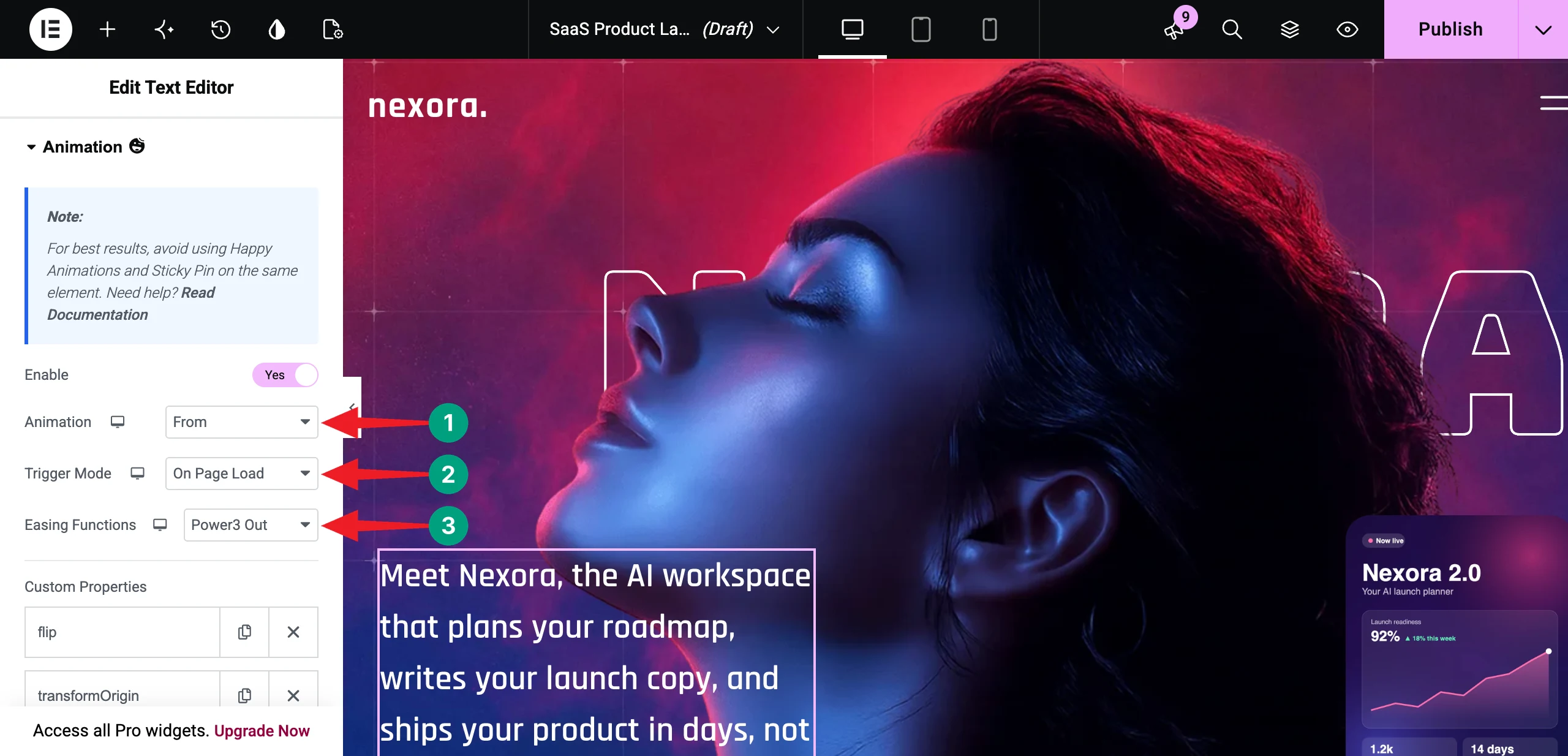Preview changes with the eye icon
1568x756 pixels.
[x=1347, y=29]
